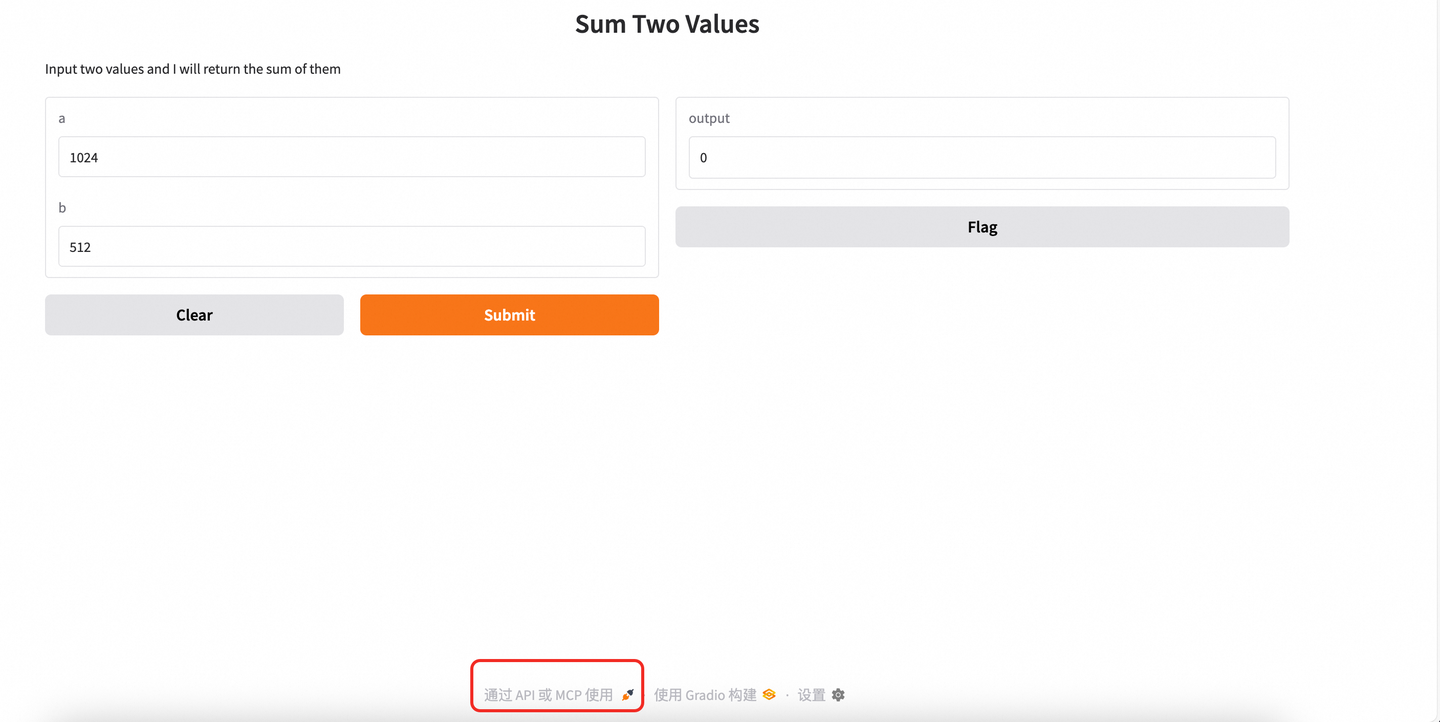
Task: Click the rocket icon in the footer
Action: pyautogui.click(x=628, y=695)
